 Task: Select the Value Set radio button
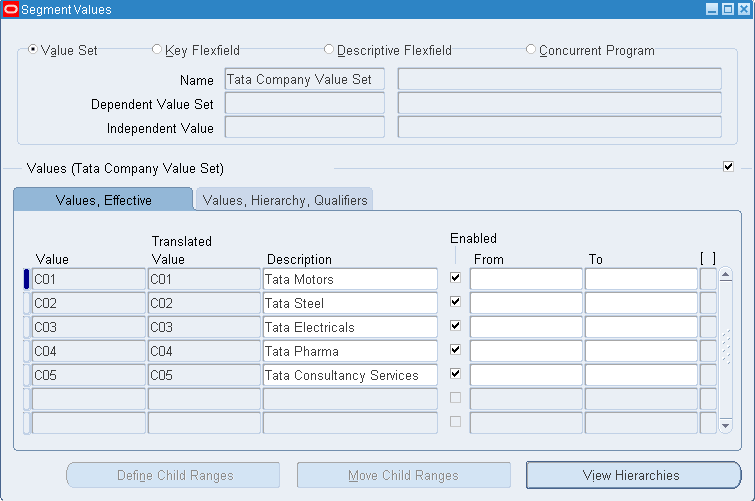pos(33,49)
